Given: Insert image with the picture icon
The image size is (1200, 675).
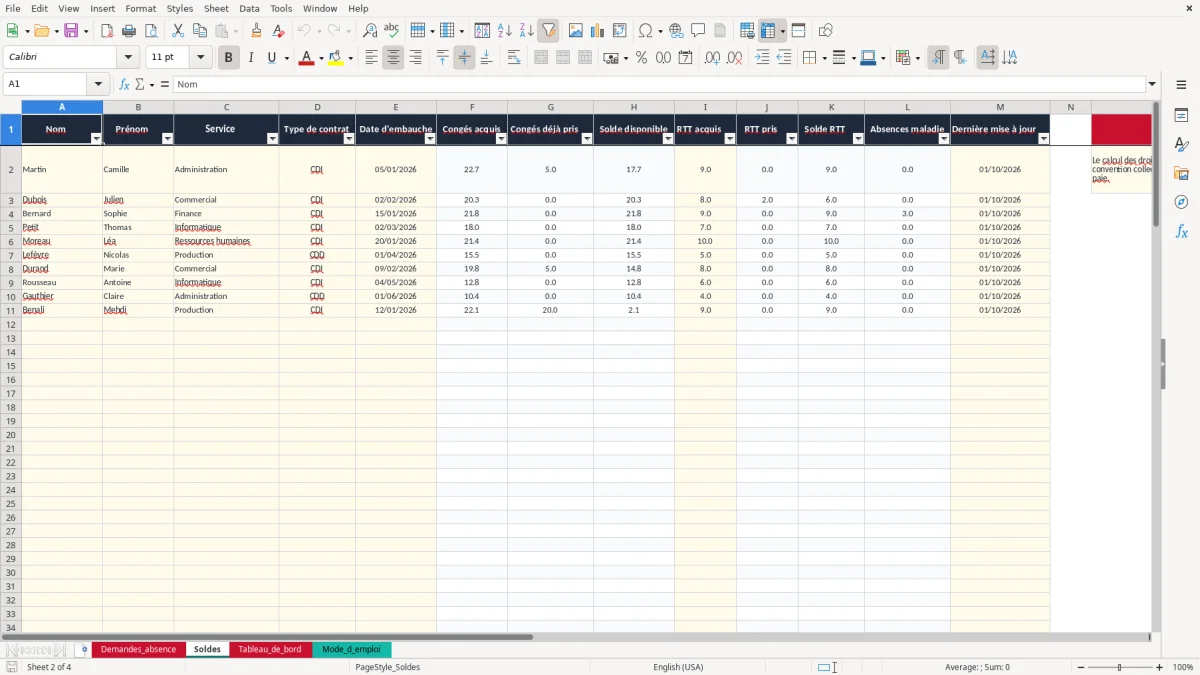Looking at the screenshot, I should pyautogui.click(x=576, y=31).
